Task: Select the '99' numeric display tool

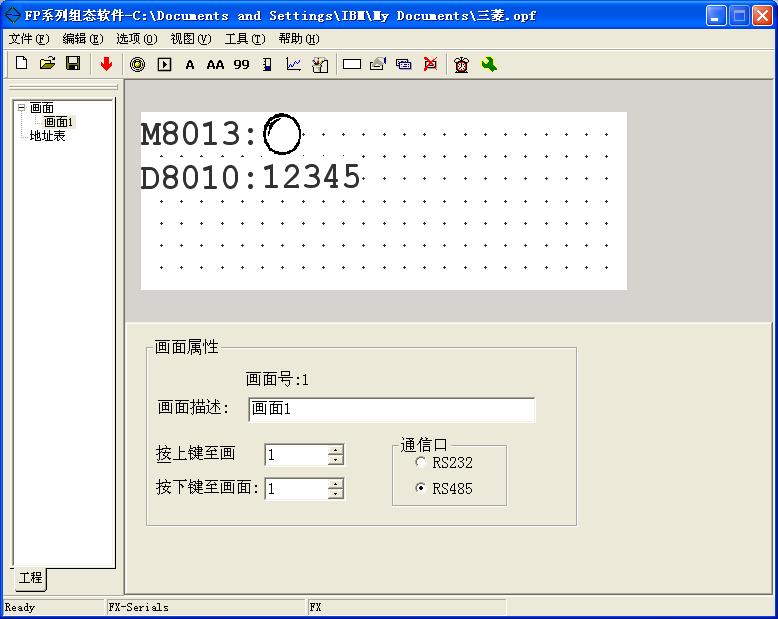Action: pos(241,64)
